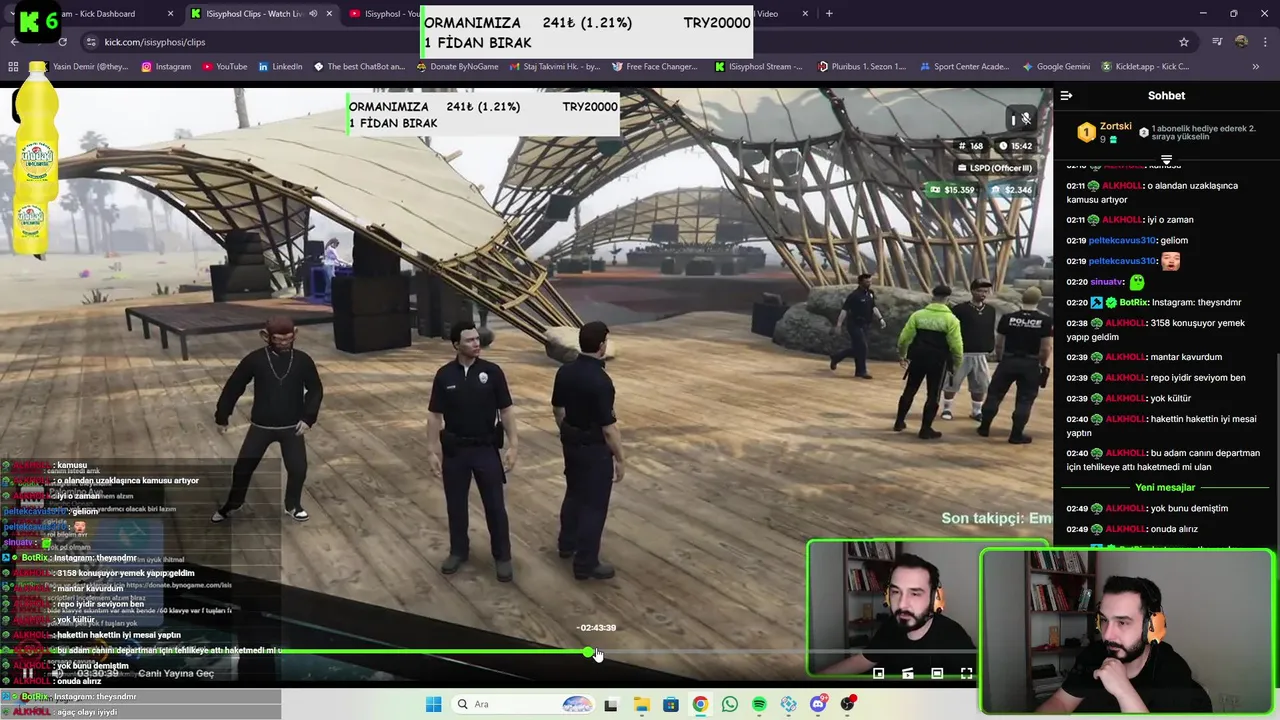
Task: Jump to live via Canlı Yayına Geç
Action: tap(176, 674)
